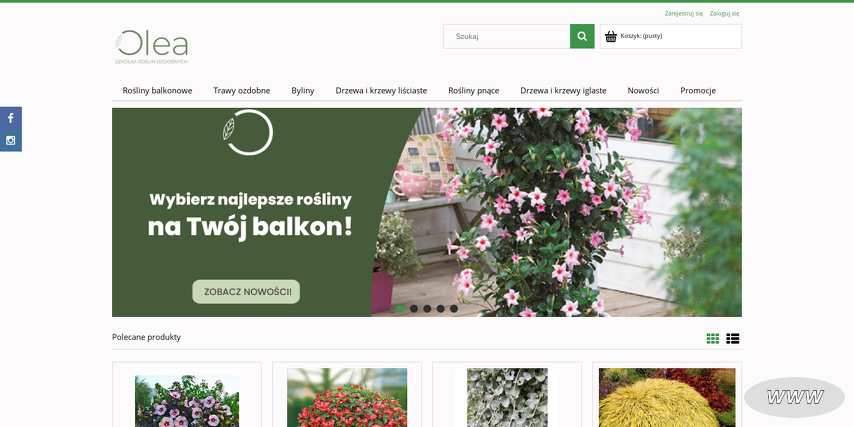Open the Rośliny pnące menu

pyautogui.click(x=474, y=90)
